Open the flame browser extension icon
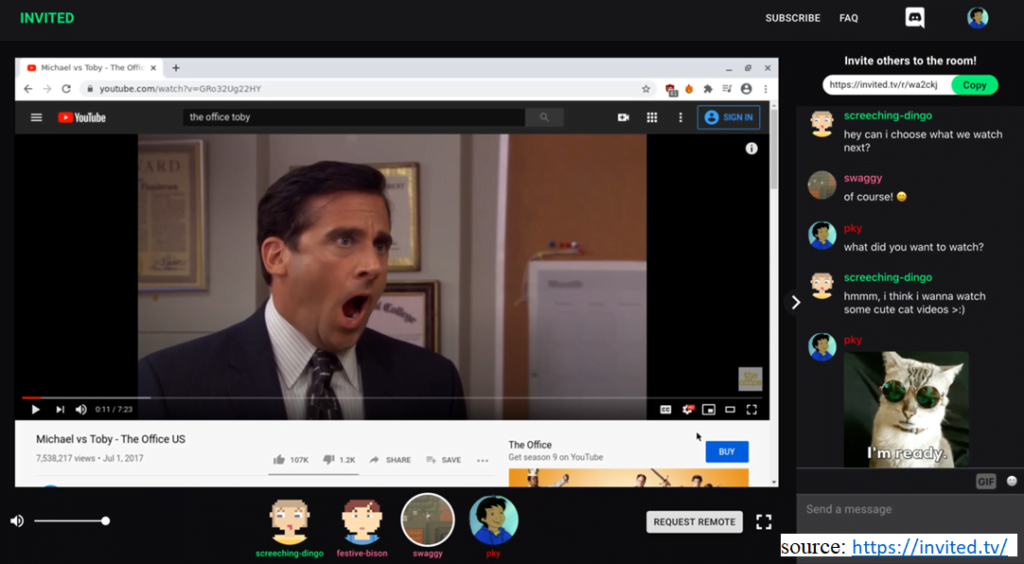The width and height of the screenshot is (1024, 564). pyautogui.click(x=689, y=89)
